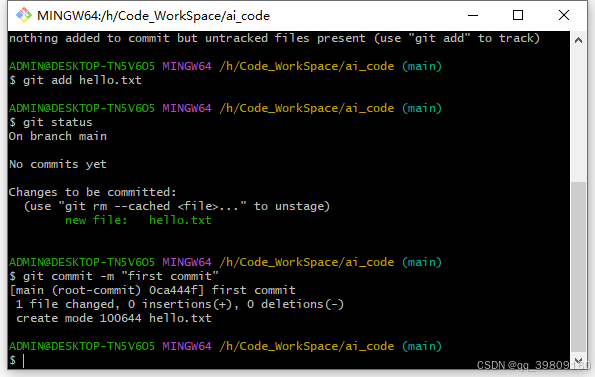Click the 'No commits yet' line
The width and height of the screenshot is (595, 377).
[58, 164]
